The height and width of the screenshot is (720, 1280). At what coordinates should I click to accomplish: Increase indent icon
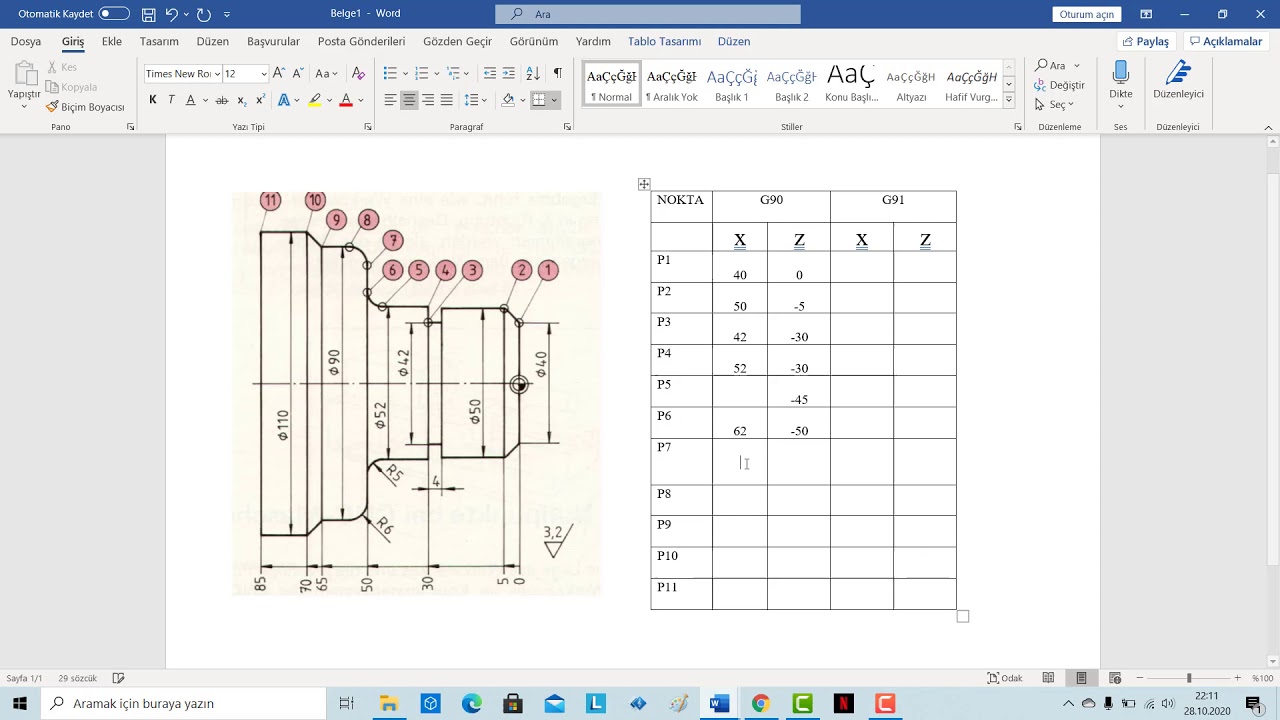point(508,74)
